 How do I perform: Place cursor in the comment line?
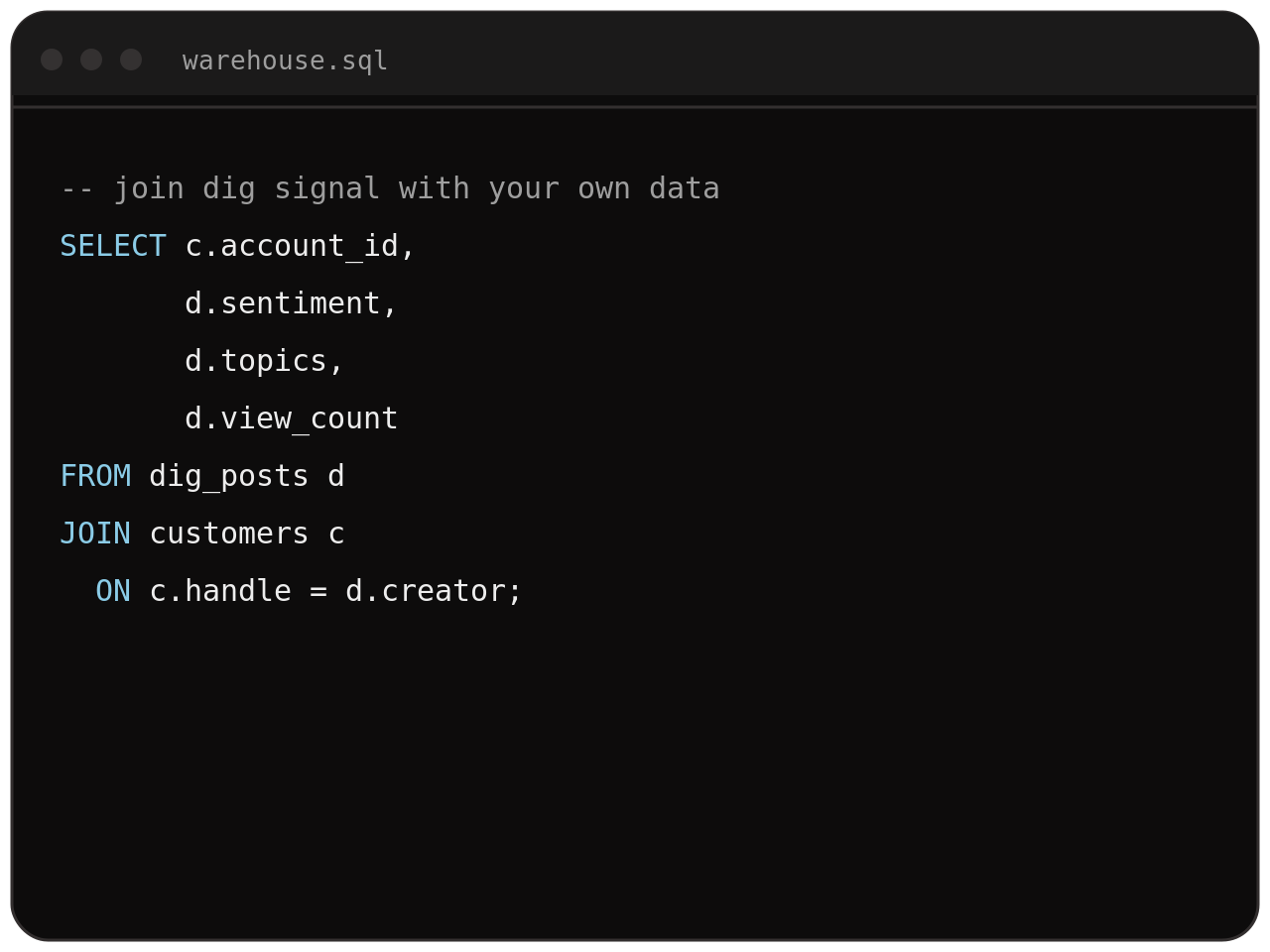point(390,188)
